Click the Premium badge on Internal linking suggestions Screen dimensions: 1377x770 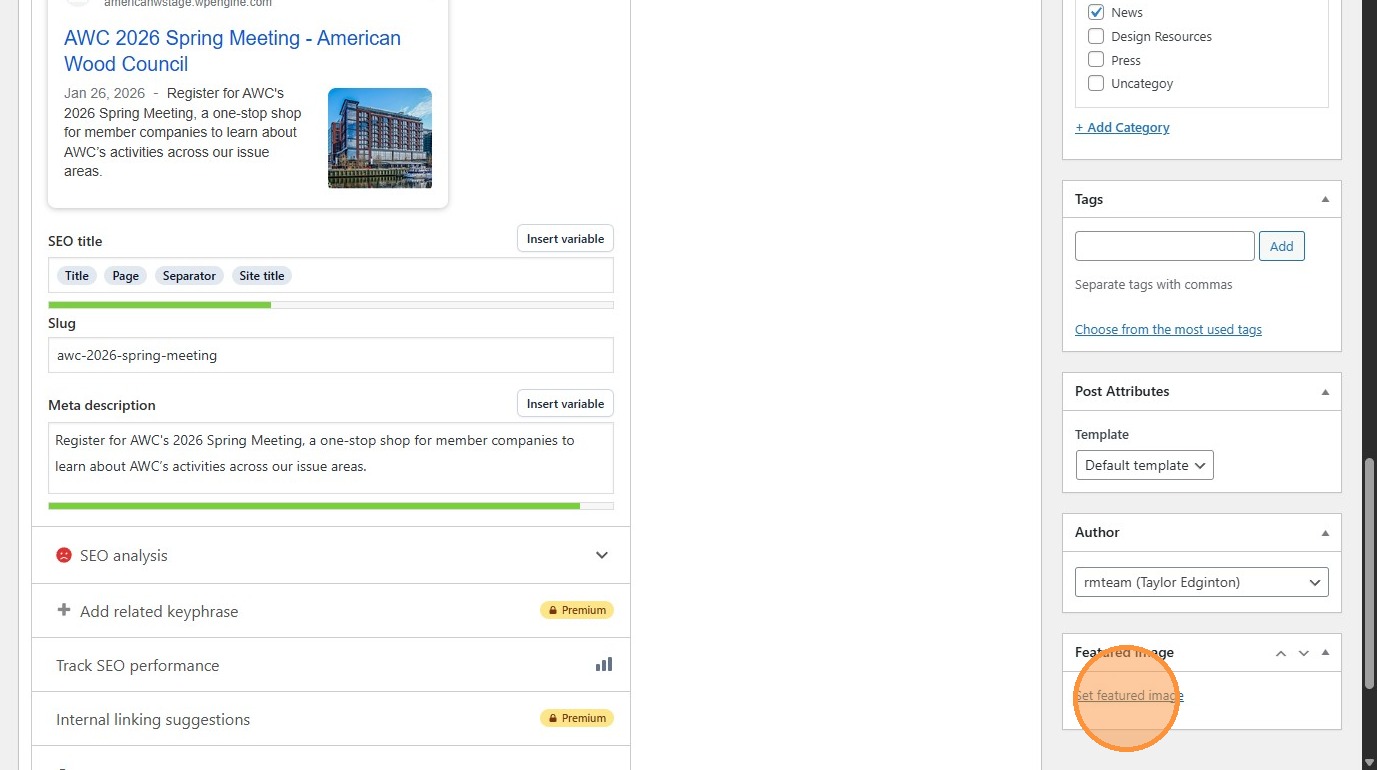pos(577,718)
